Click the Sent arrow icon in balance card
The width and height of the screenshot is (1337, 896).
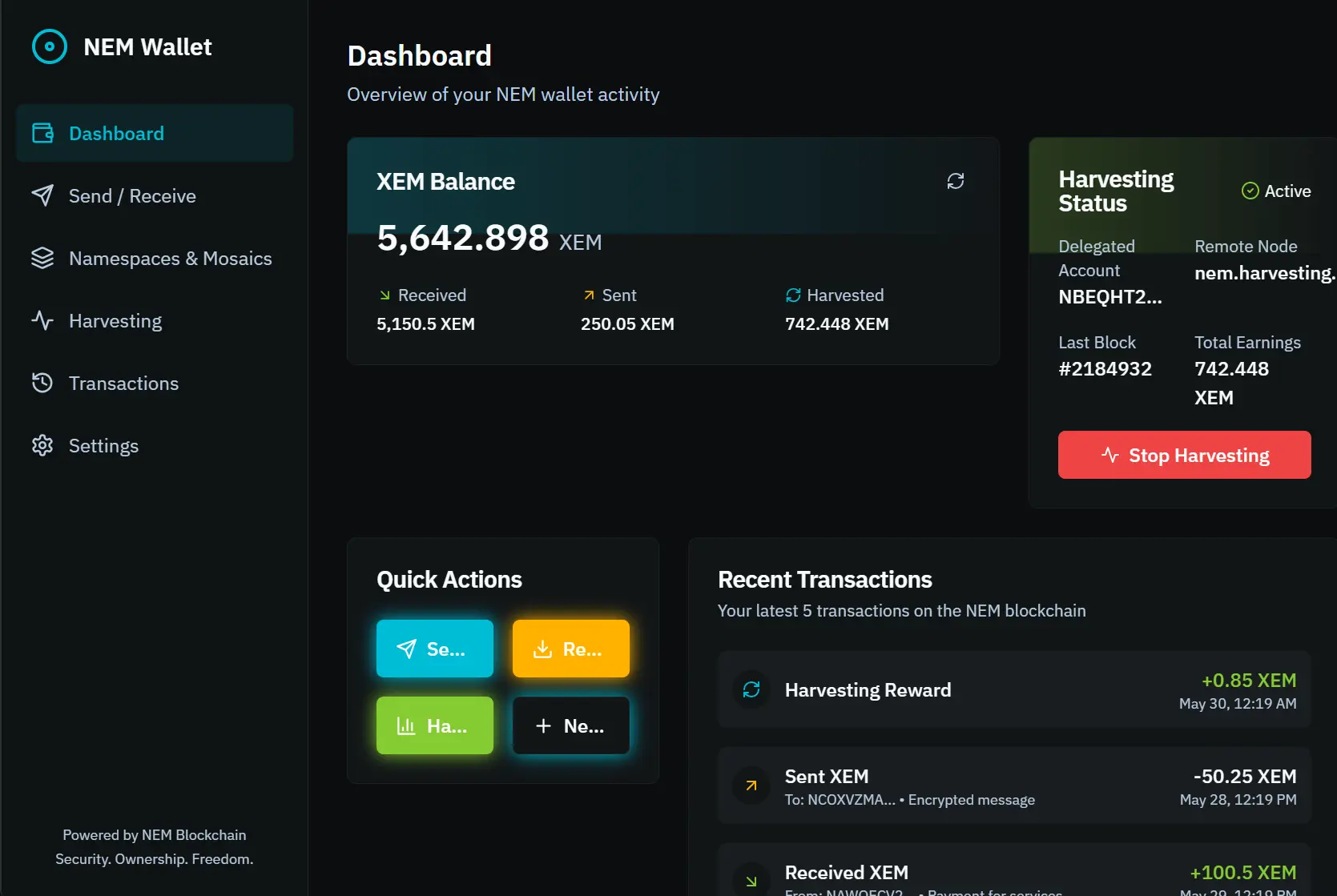coord(589,295)
